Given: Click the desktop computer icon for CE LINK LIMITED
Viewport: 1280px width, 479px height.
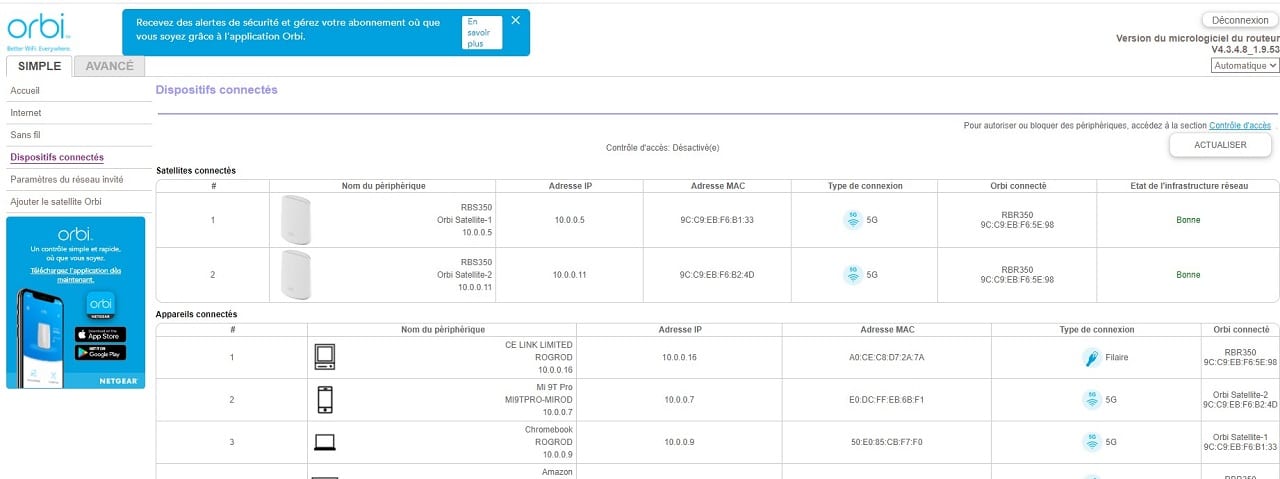Looking at the screenshot, I should tap(325, 357).
